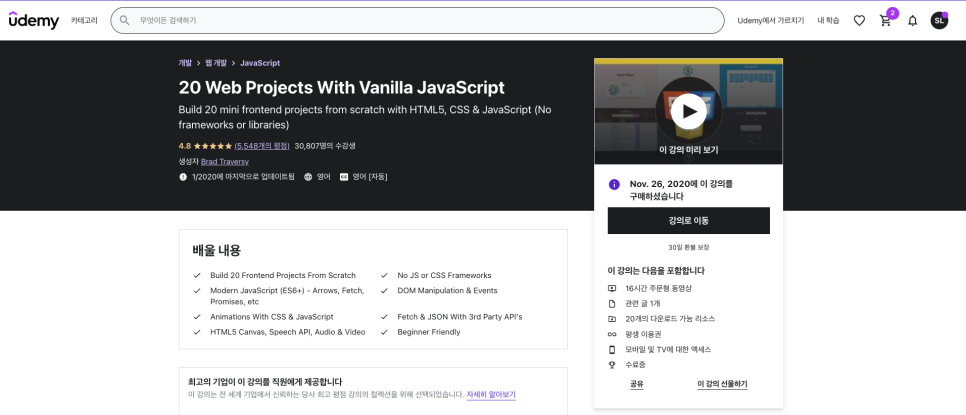Click the 평생 이용권 text
This screenshot has height=415, width=966.
[x=643, y=334]
